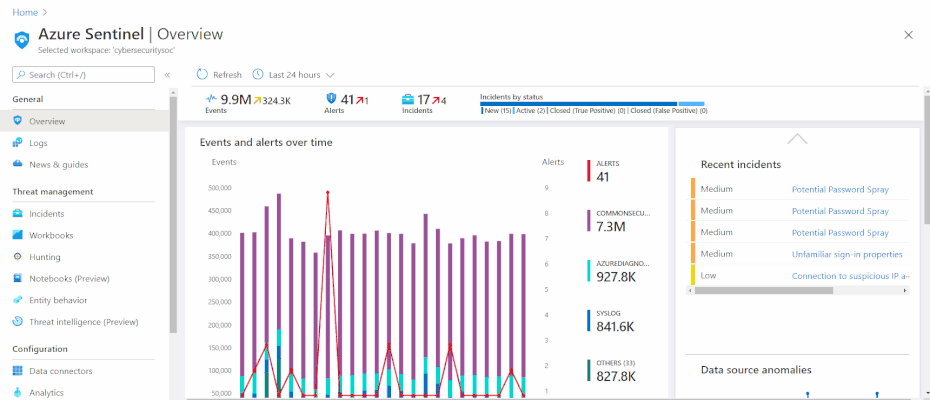
Task: Close the Azure Sentinel blade with X
Action: coord(908,35)
